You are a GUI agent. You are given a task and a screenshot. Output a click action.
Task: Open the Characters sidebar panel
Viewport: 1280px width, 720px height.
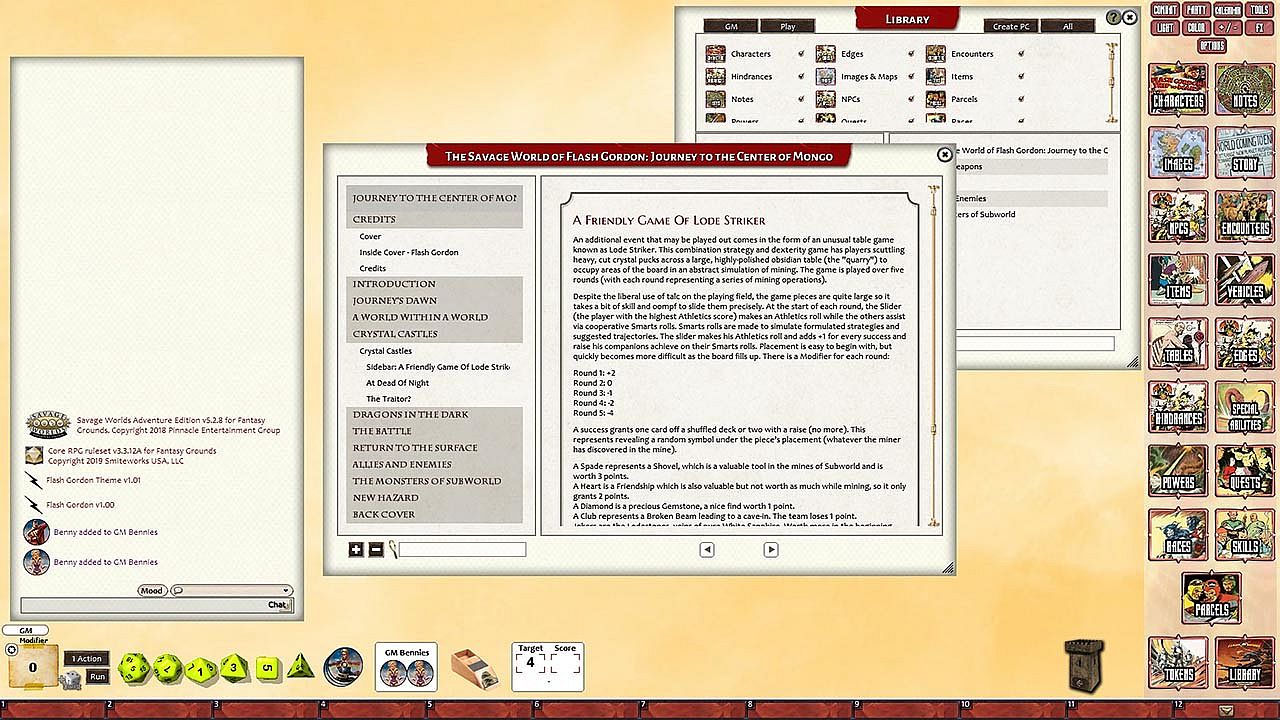(x=1178, y=89)
